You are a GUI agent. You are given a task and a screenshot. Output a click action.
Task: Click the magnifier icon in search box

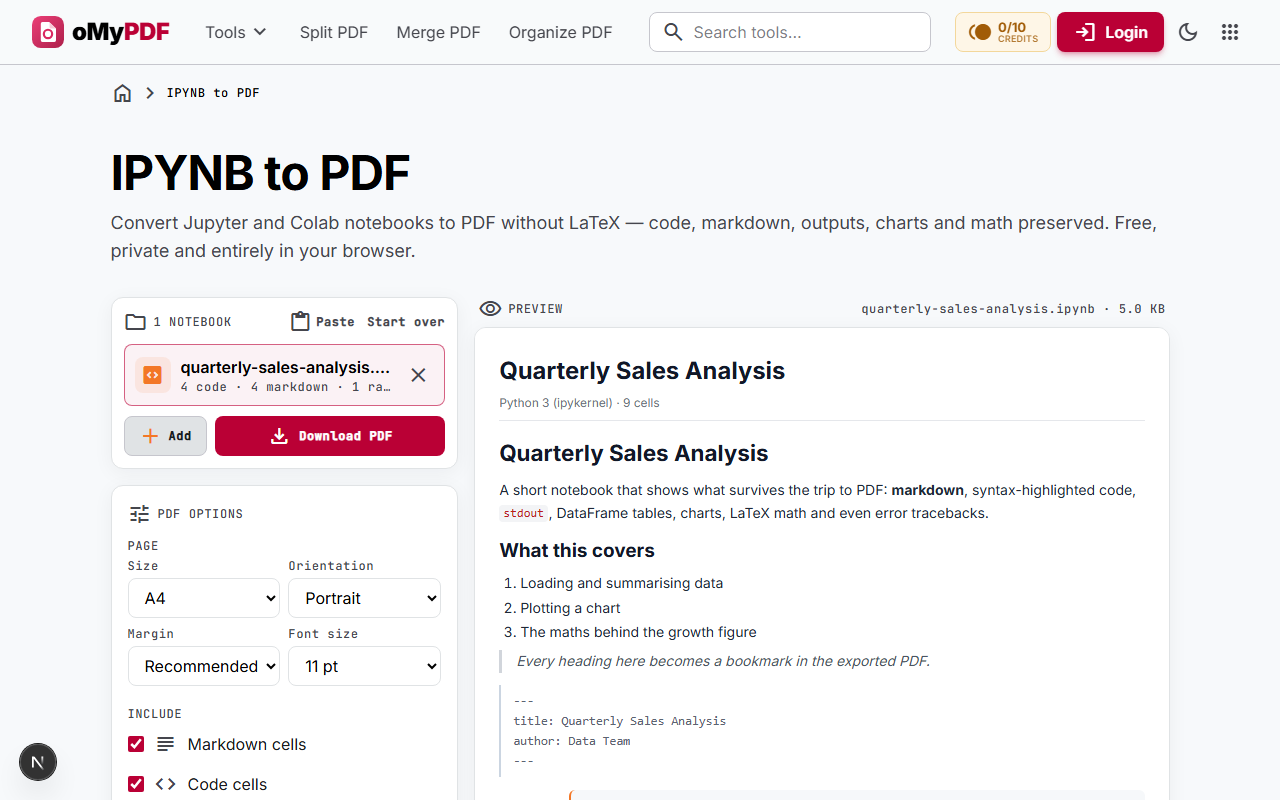pos(674,32)
